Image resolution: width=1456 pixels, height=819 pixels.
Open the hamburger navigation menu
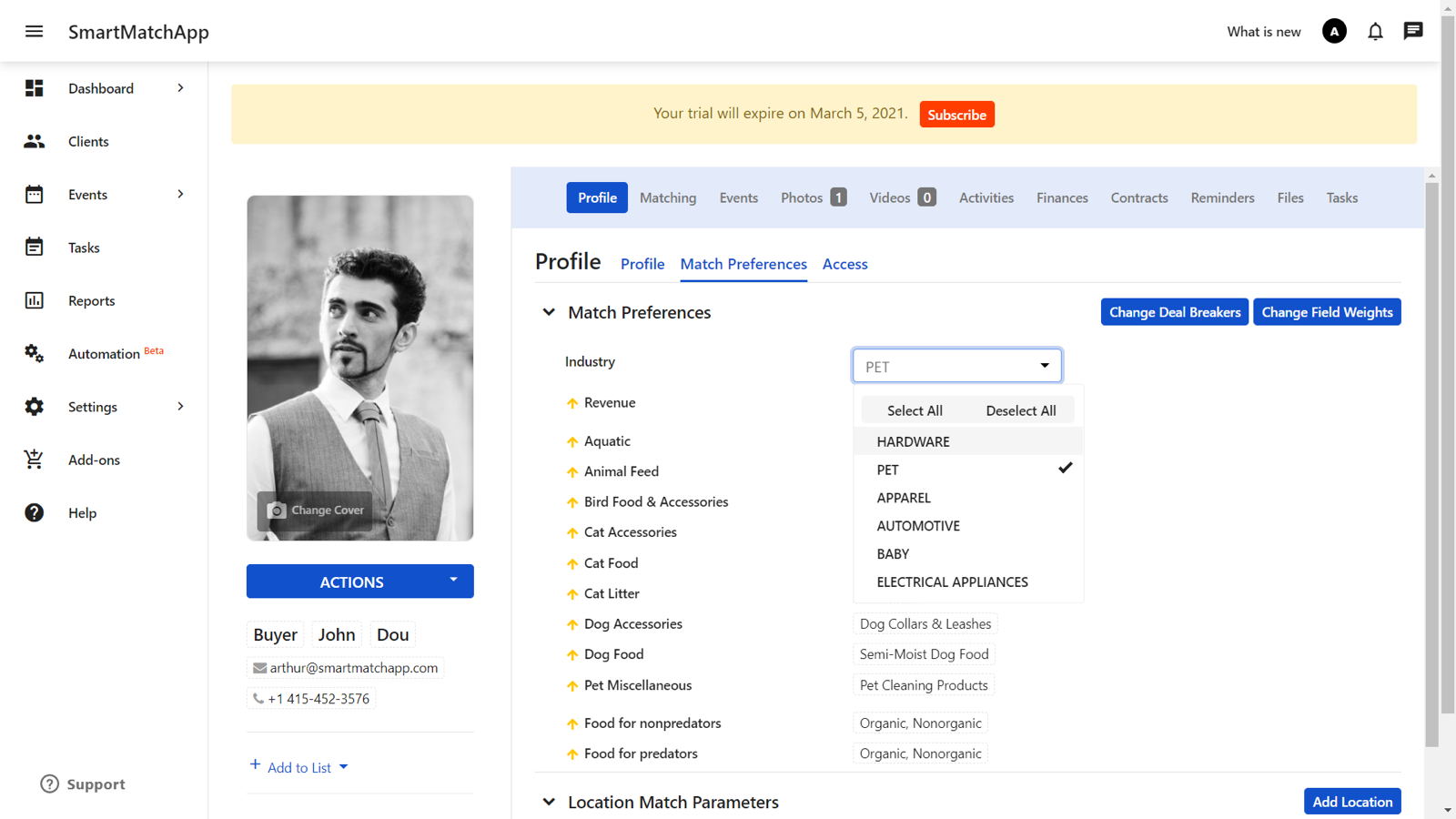tap(34, 32)
